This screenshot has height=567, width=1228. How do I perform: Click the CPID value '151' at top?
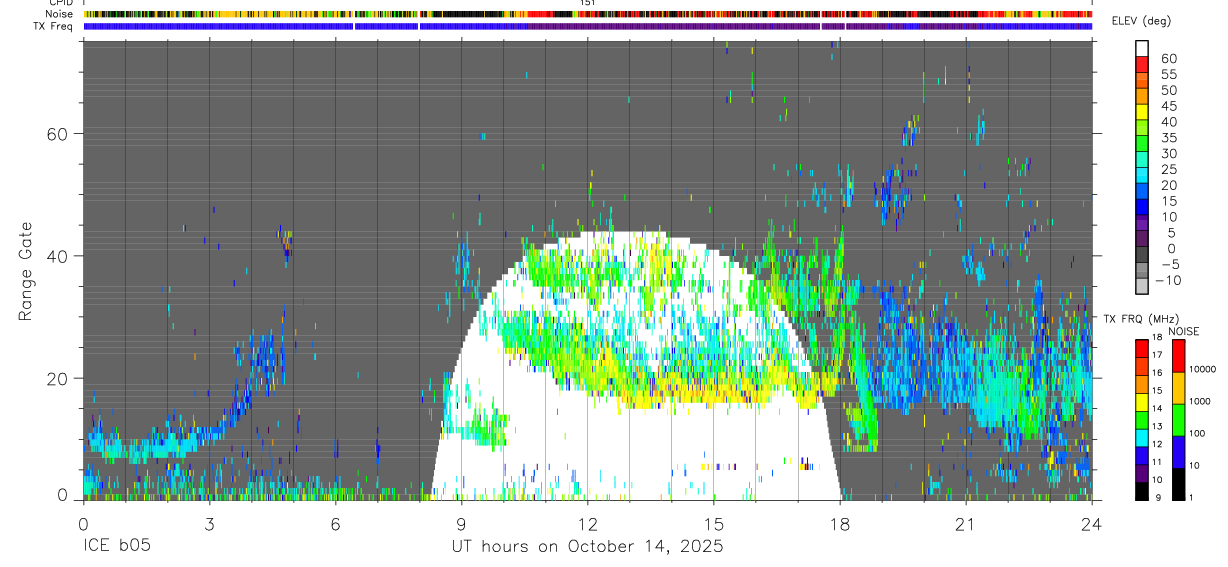588,3
